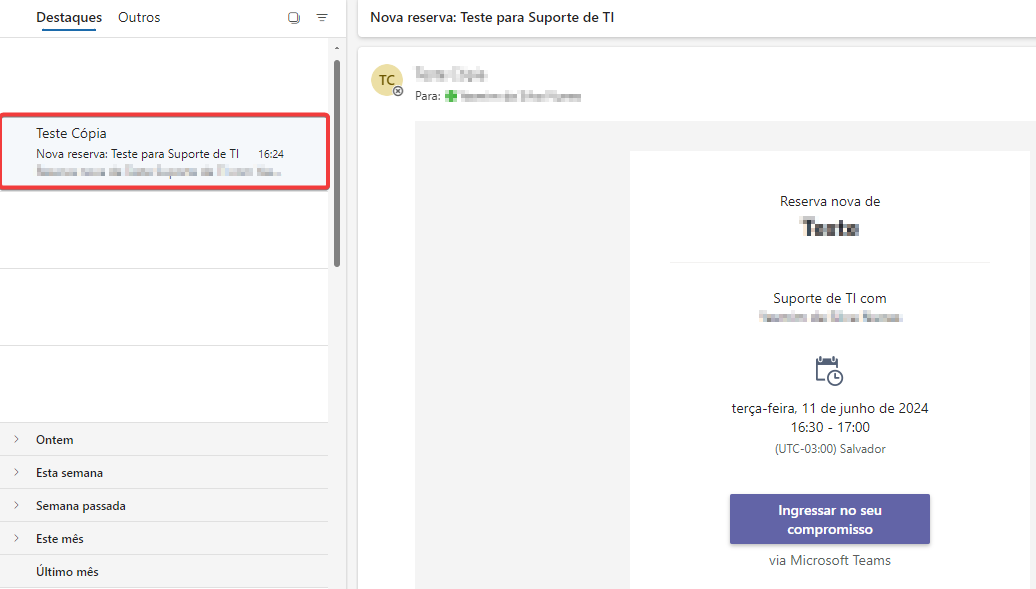This screenshot has width=1036, height=589.
Task: Click the green plus icon next to Para
Action: [x=451, y=97]
